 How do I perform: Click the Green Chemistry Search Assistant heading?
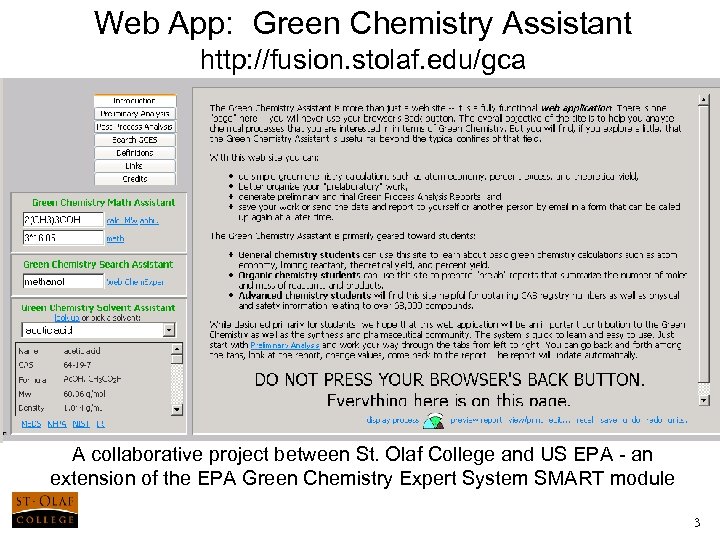[x=98, y=264]
